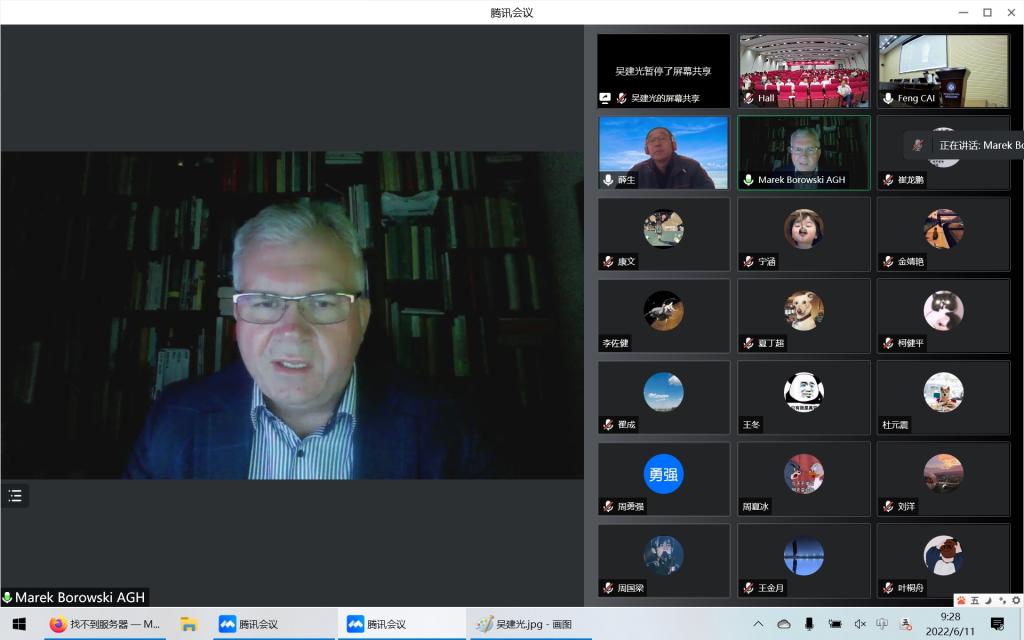Click the 正在讲话 speaking indicator popup
1024x640 pixels.
[975, 146]
